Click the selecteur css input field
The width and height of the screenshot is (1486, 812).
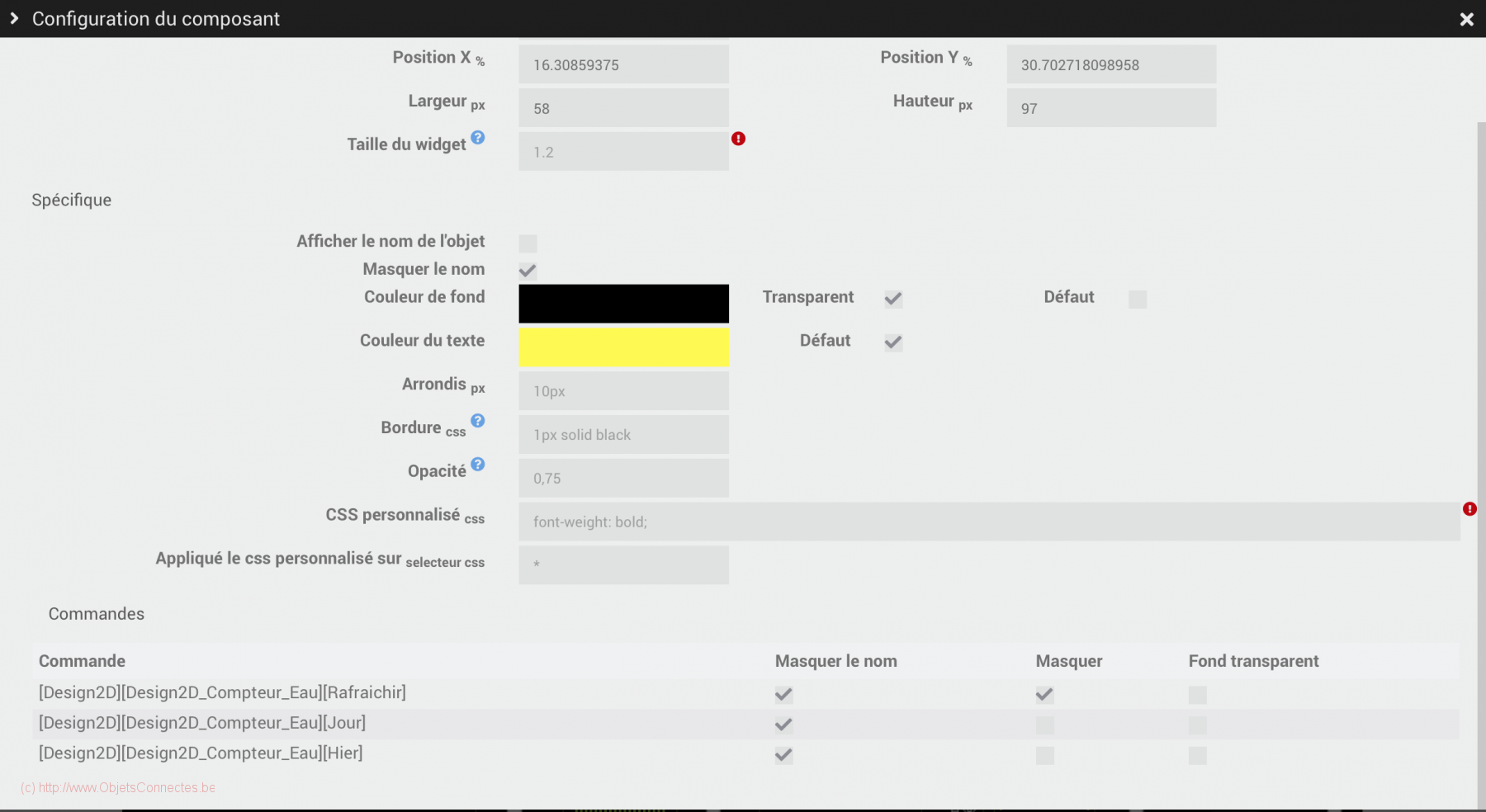point(623,565)
